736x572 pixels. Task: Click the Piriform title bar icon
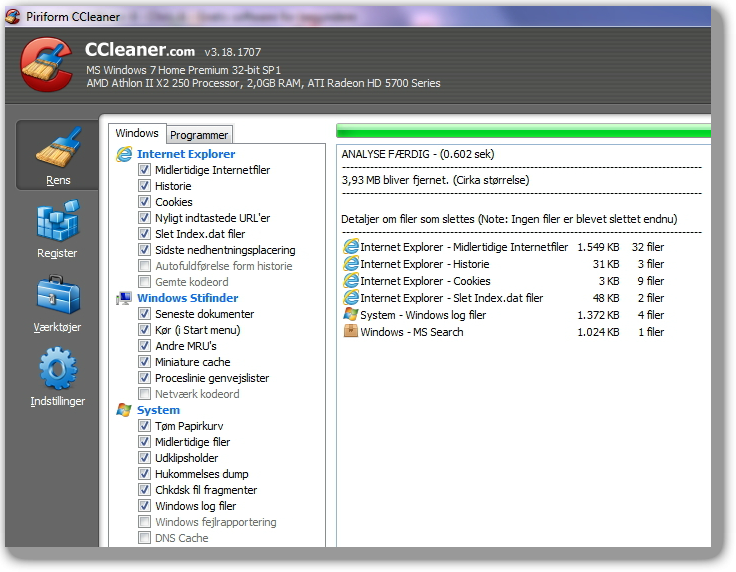[13, 16]
